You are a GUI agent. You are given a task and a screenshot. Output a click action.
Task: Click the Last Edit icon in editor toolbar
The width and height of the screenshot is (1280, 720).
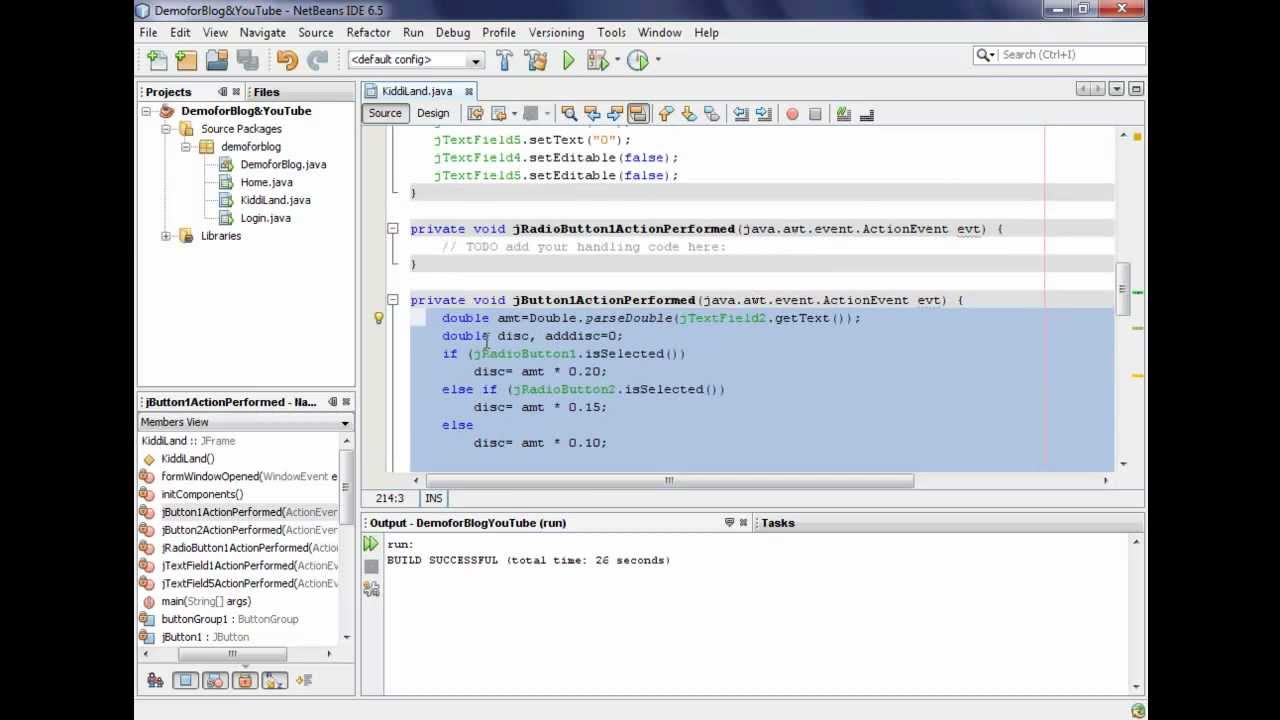click(476, 114)
